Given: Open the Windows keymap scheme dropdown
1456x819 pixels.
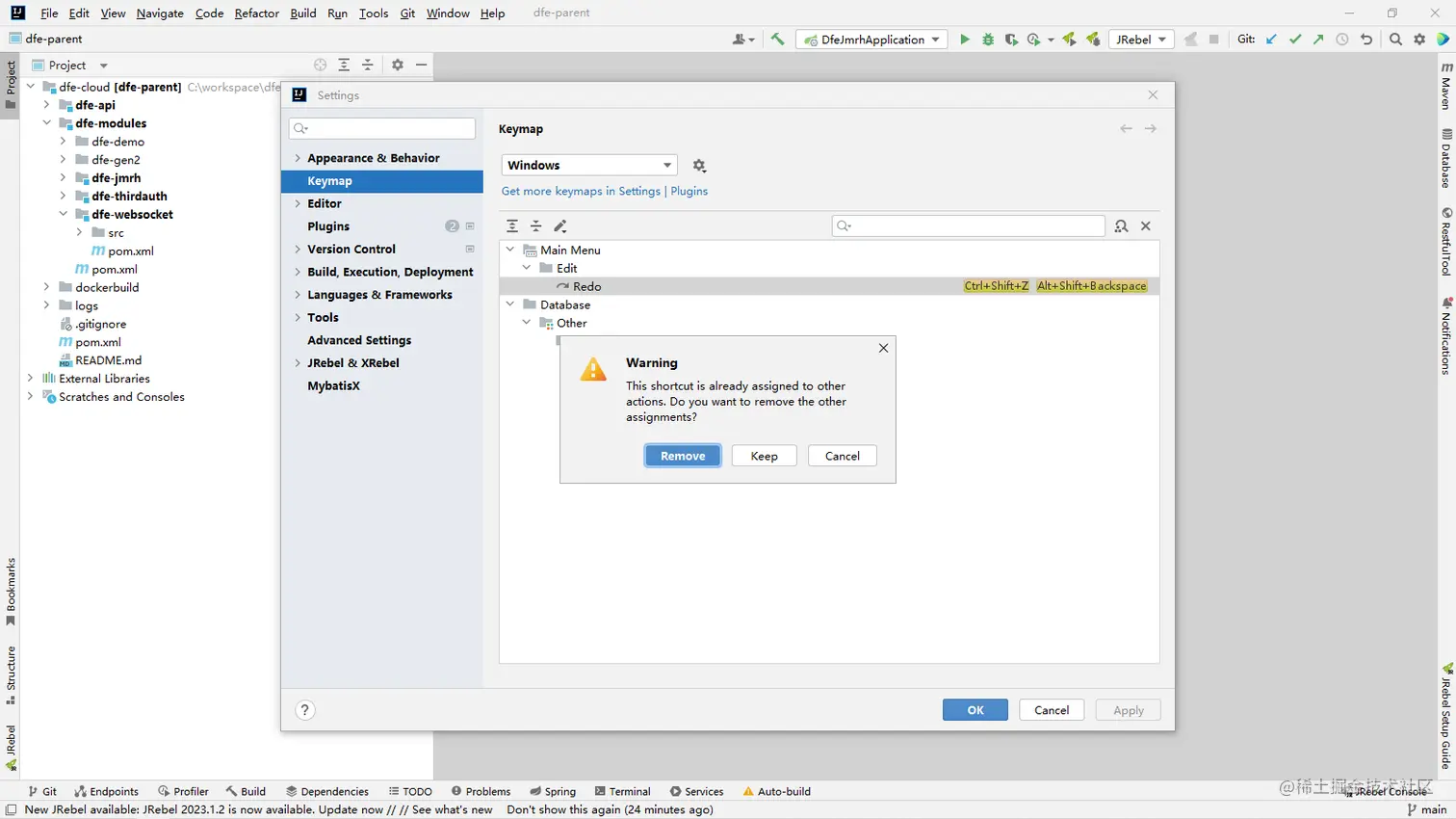Looking at the screenshot, I should (x=589, y=165).
